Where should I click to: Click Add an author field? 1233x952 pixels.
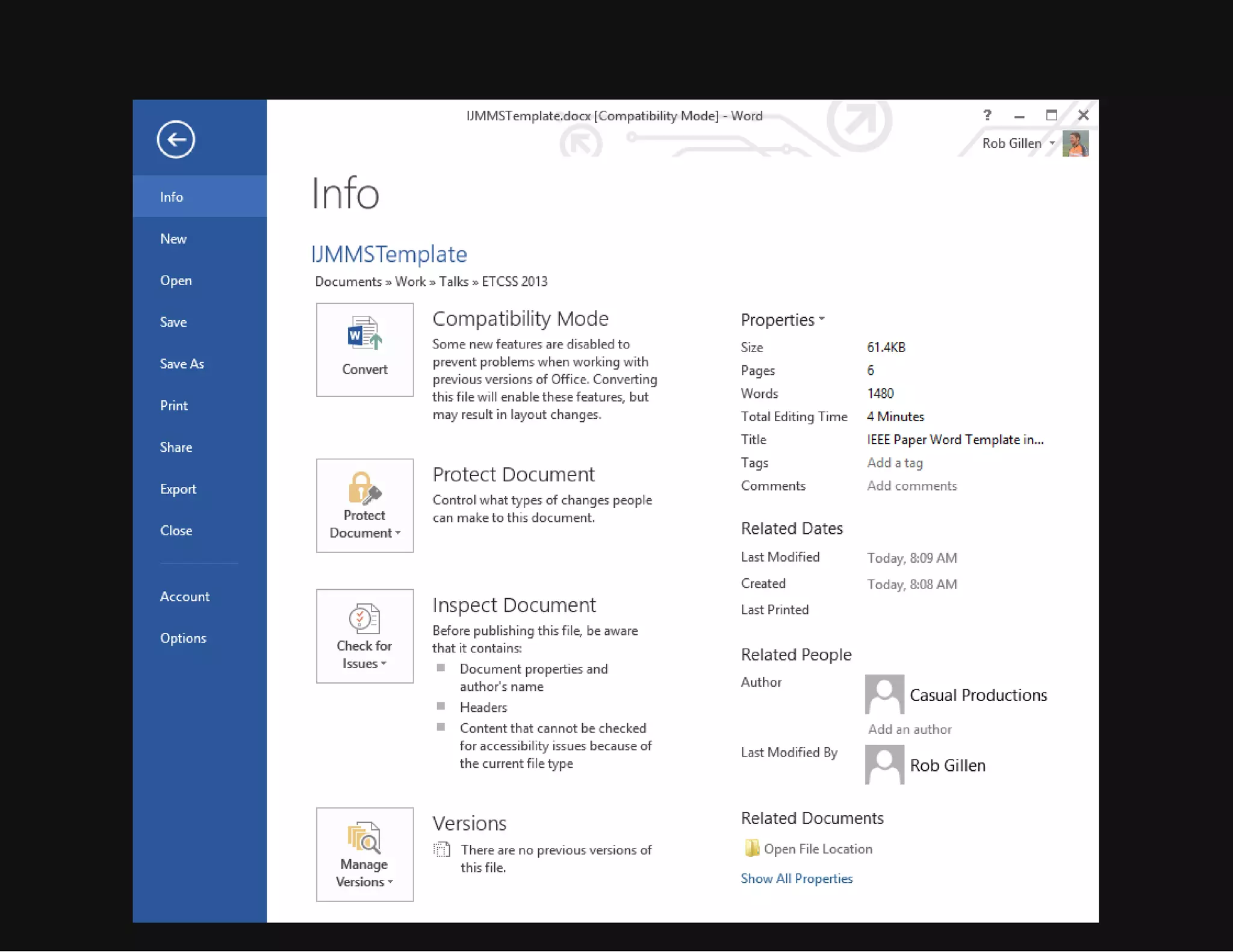[x=910, y=729]
